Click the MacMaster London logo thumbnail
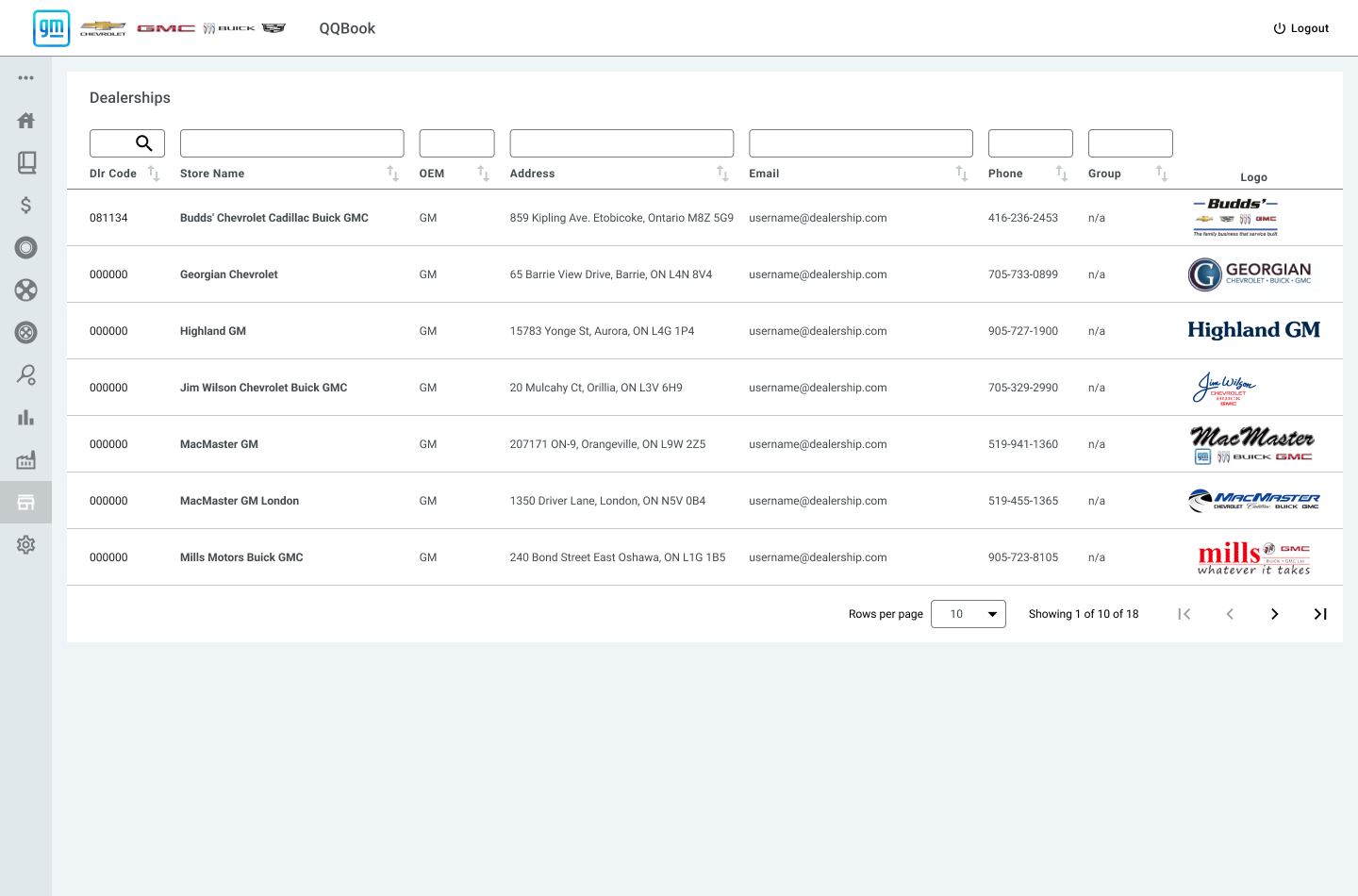Viewport: 1358px width, 896px height. pos(1254,501)
